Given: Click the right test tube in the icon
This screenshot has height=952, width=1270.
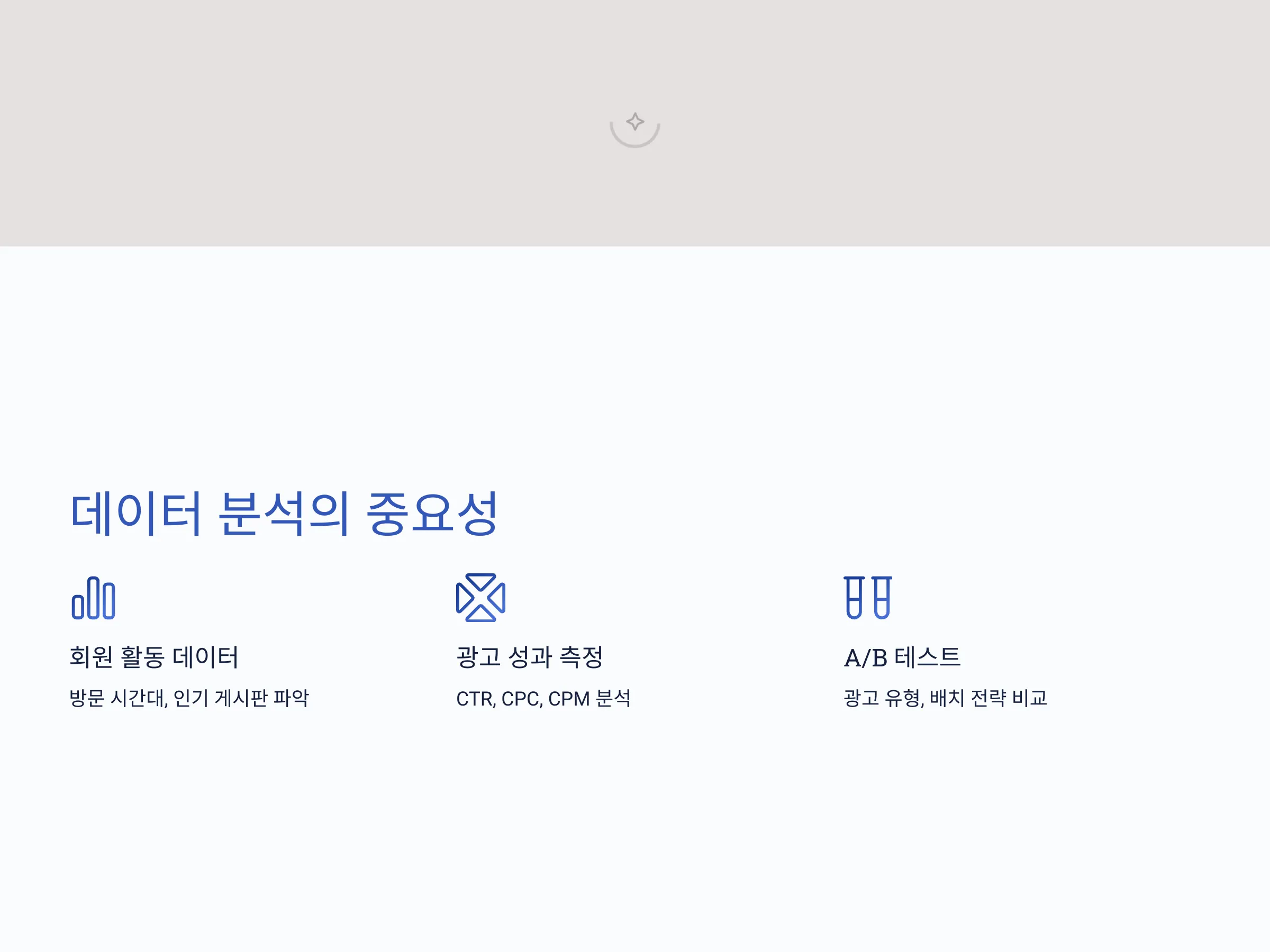Looking at the screenshot, I should pos(882,597).
